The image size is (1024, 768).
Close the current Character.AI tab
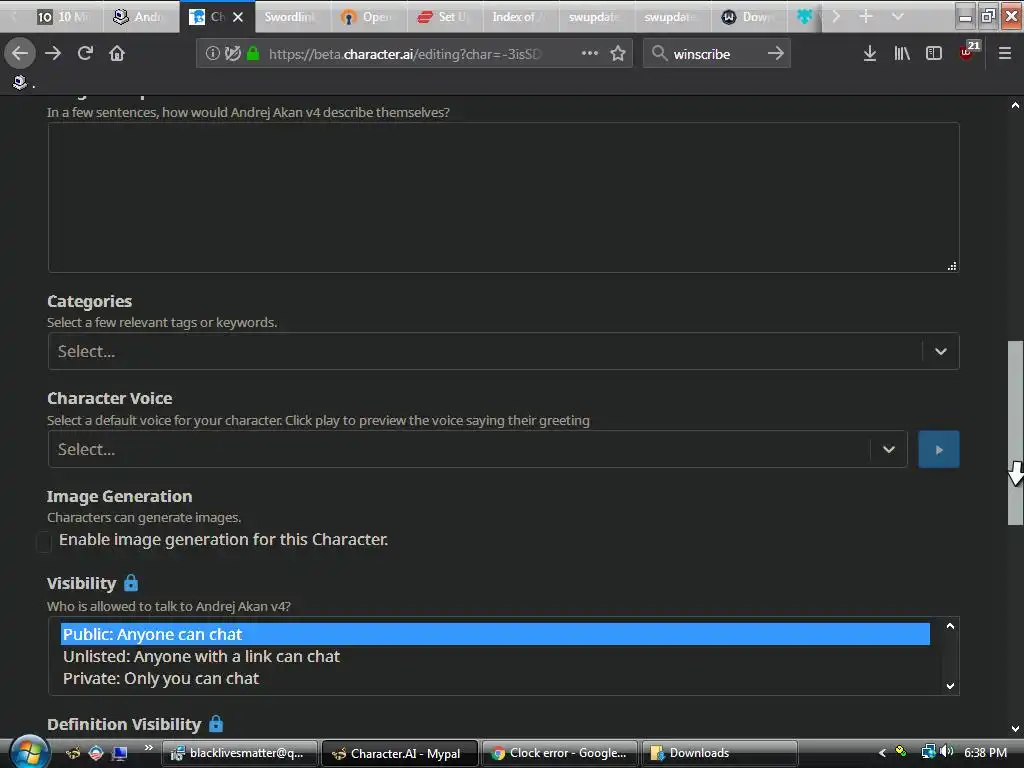pyautogui.click(x=238, y=17)
